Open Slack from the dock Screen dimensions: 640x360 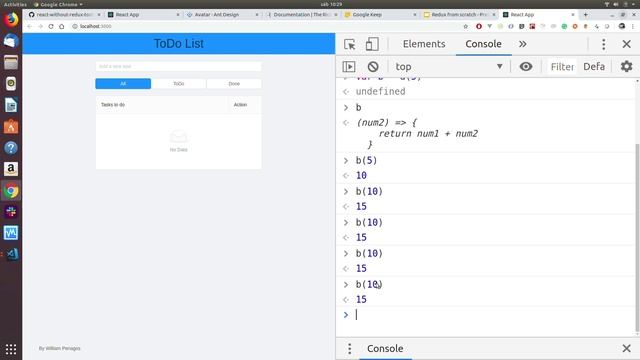coord(11,212)
